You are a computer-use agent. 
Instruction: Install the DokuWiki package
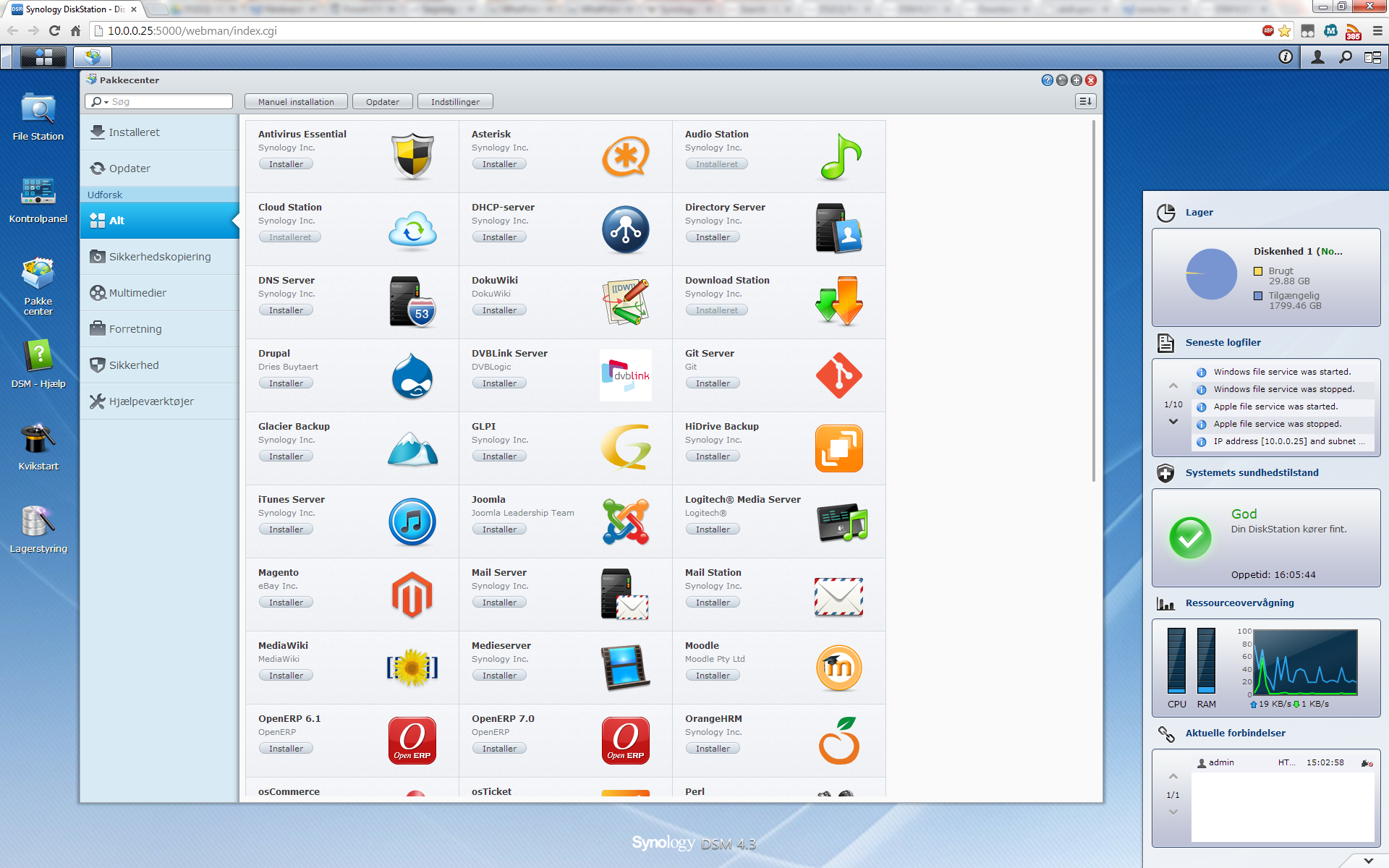pos(499,310)
